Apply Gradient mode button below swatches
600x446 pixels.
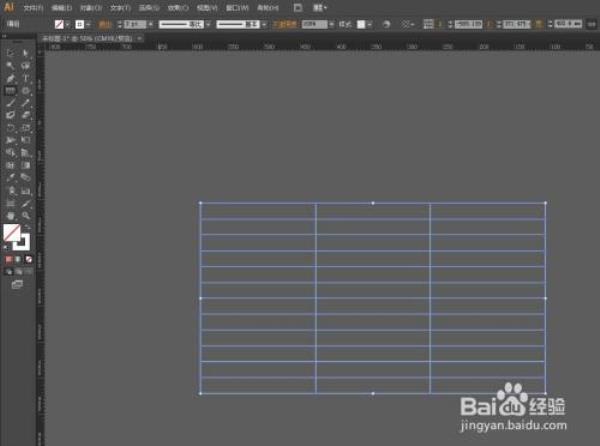pos(18,259)
